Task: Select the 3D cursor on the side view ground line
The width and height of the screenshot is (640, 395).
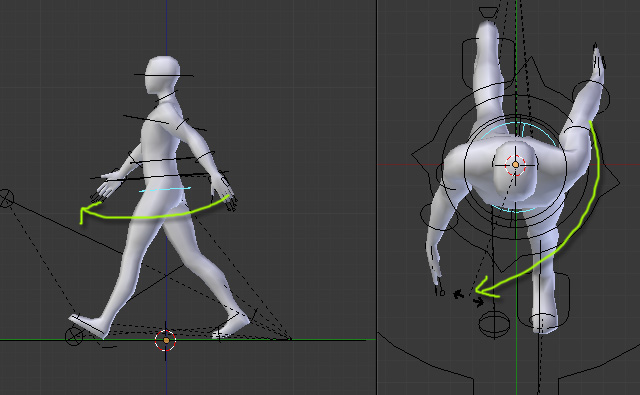Action: point(166,340)
